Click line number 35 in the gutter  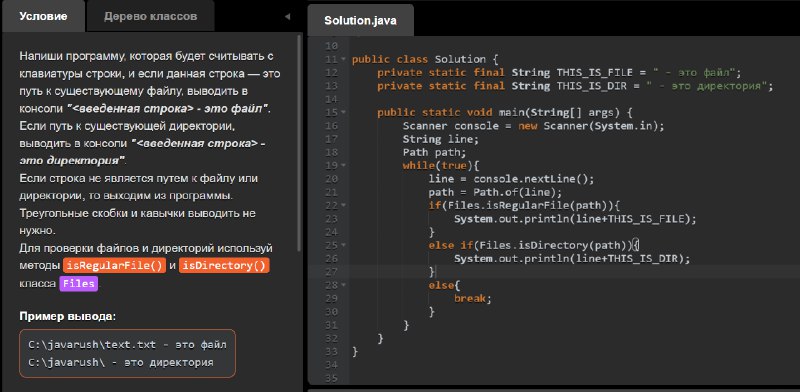tap(331, 378)
